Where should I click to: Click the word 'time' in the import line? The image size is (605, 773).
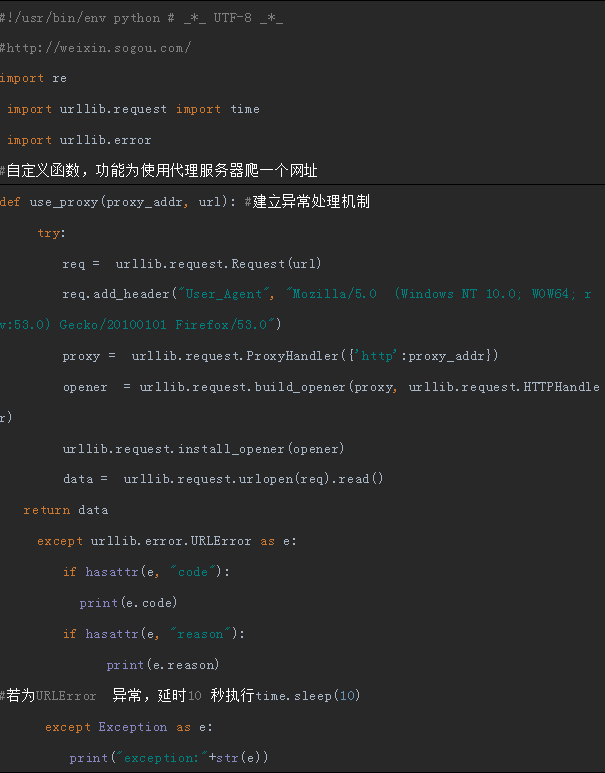click(245, 109)
